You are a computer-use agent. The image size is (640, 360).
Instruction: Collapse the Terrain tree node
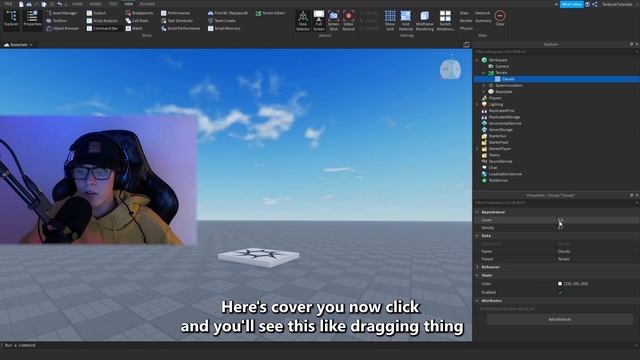484,73
